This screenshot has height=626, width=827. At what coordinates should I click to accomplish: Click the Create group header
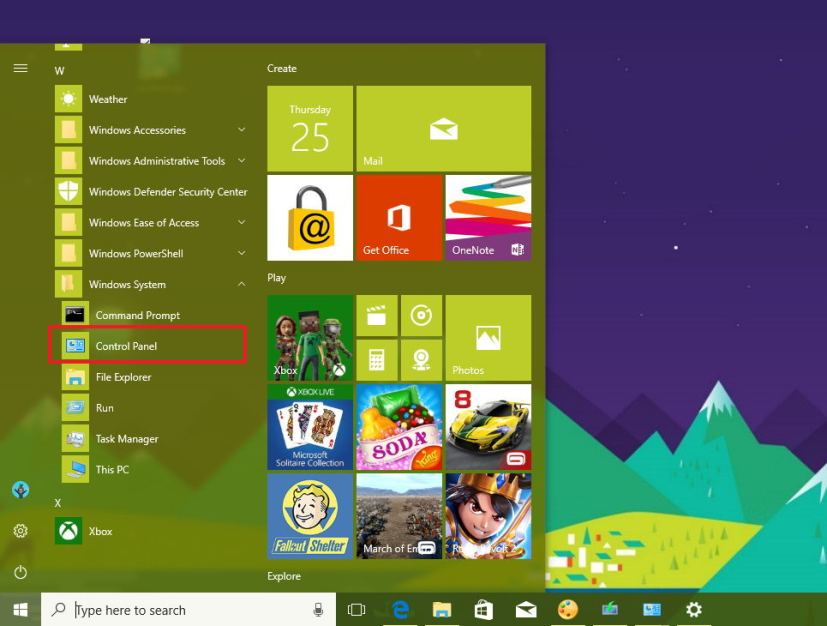[282, 69]
